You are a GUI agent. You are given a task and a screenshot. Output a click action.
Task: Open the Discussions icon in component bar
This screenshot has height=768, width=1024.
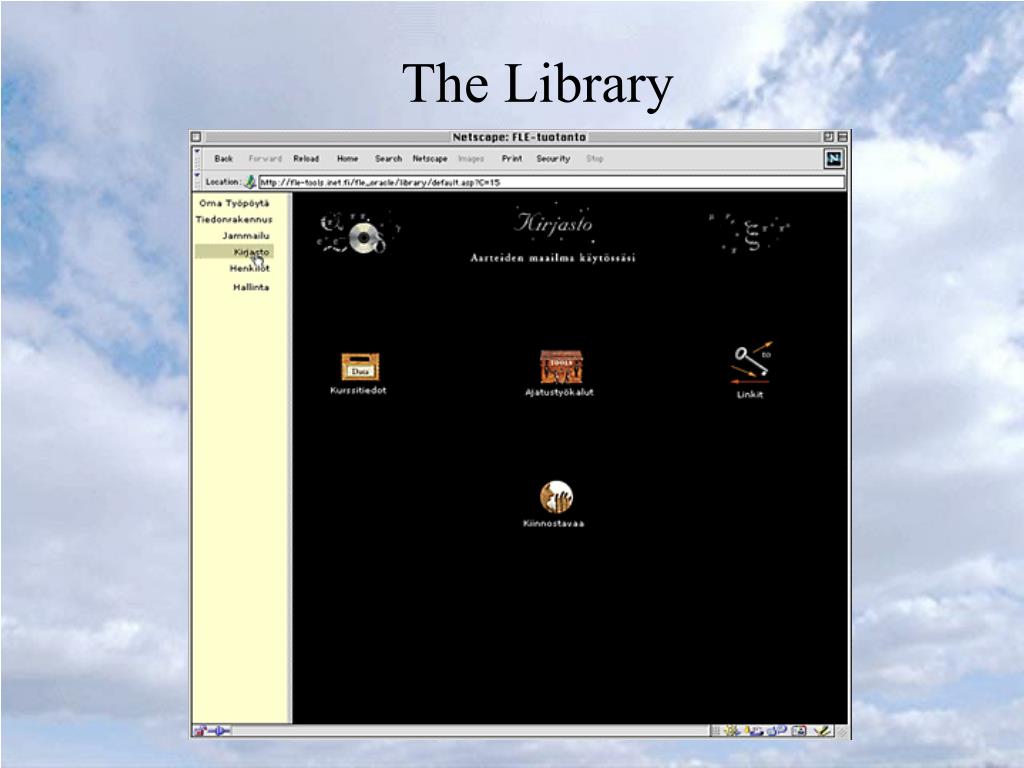pos(777,731)
